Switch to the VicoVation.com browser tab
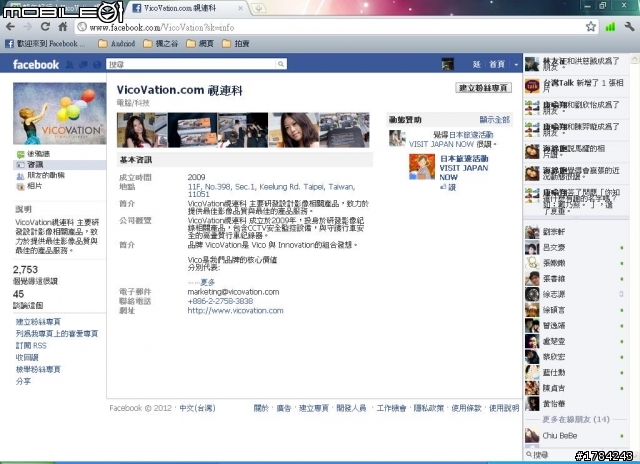The height and width of the screenshot is (464, 640). 186,8
